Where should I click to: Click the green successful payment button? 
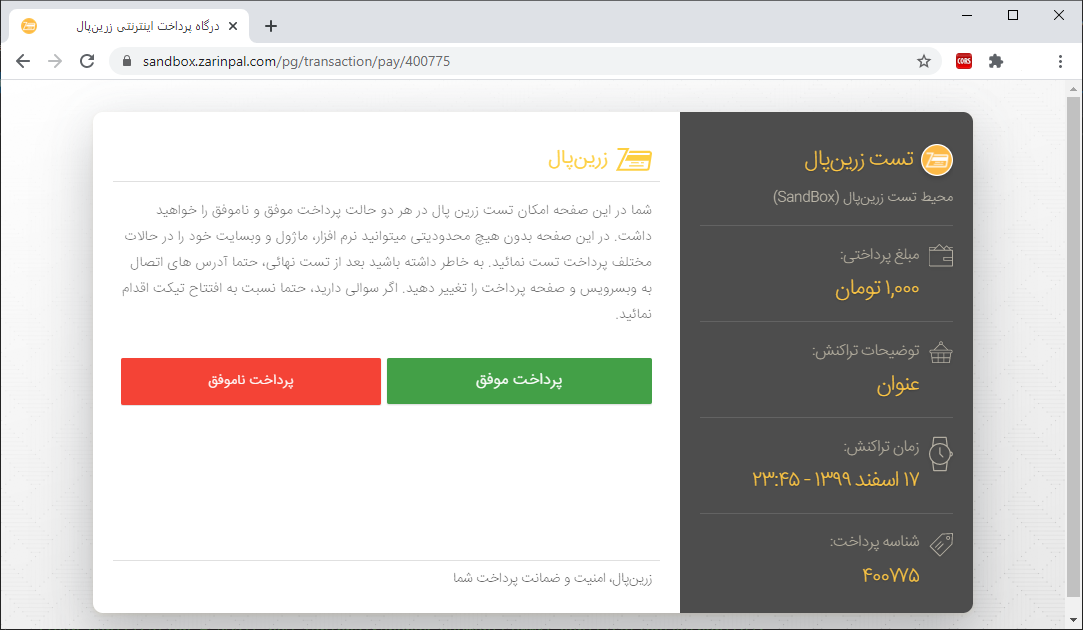click(x=519, y=381)
